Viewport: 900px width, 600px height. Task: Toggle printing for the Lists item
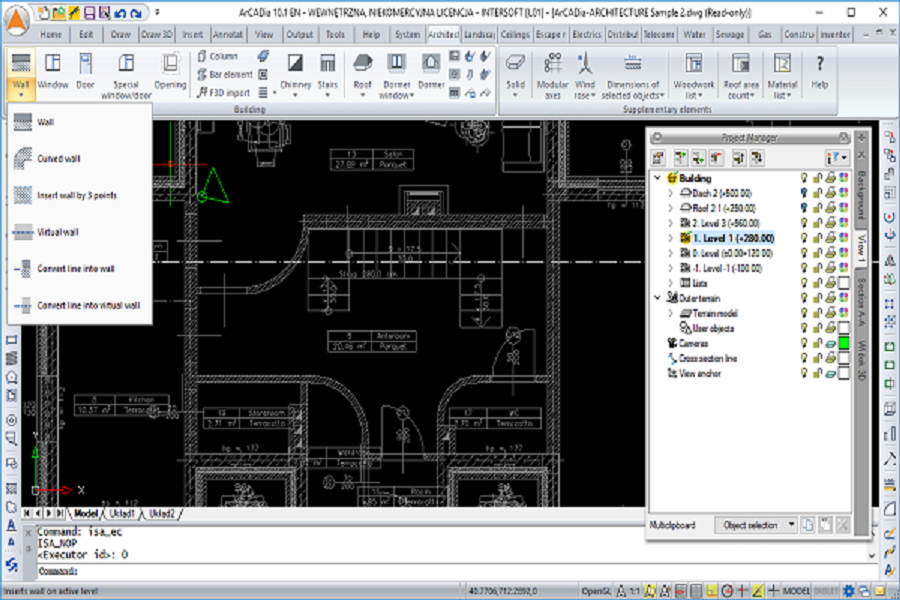(x=829, y=281)
